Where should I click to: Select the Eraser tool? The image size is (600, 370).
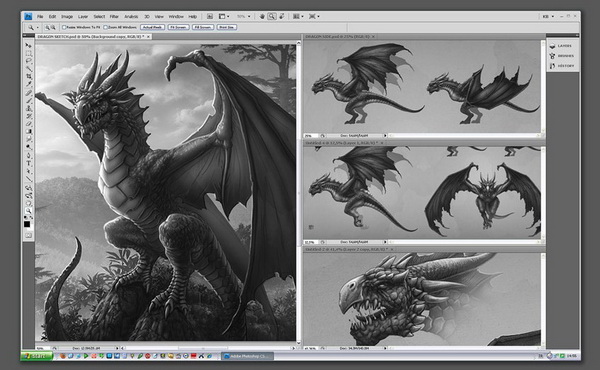coord(28,124)
